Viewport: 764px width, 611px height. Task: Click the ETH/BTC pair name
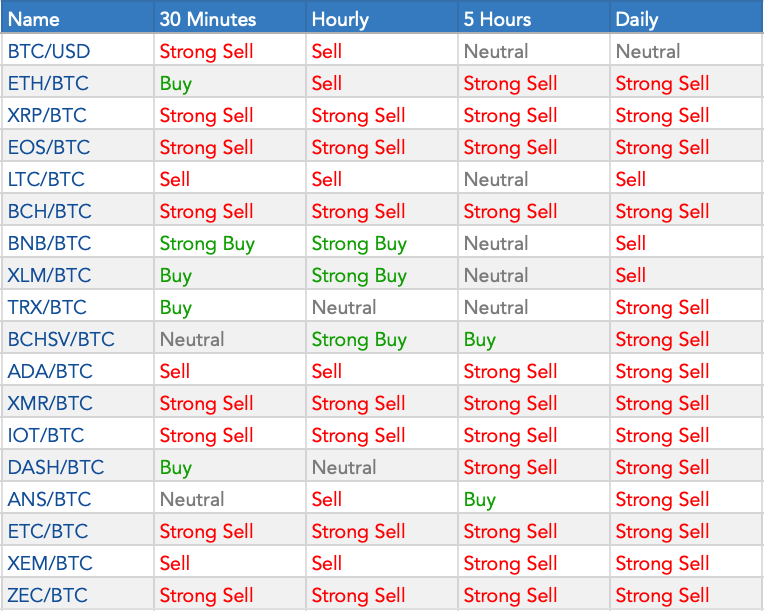[x=48, y=83]
